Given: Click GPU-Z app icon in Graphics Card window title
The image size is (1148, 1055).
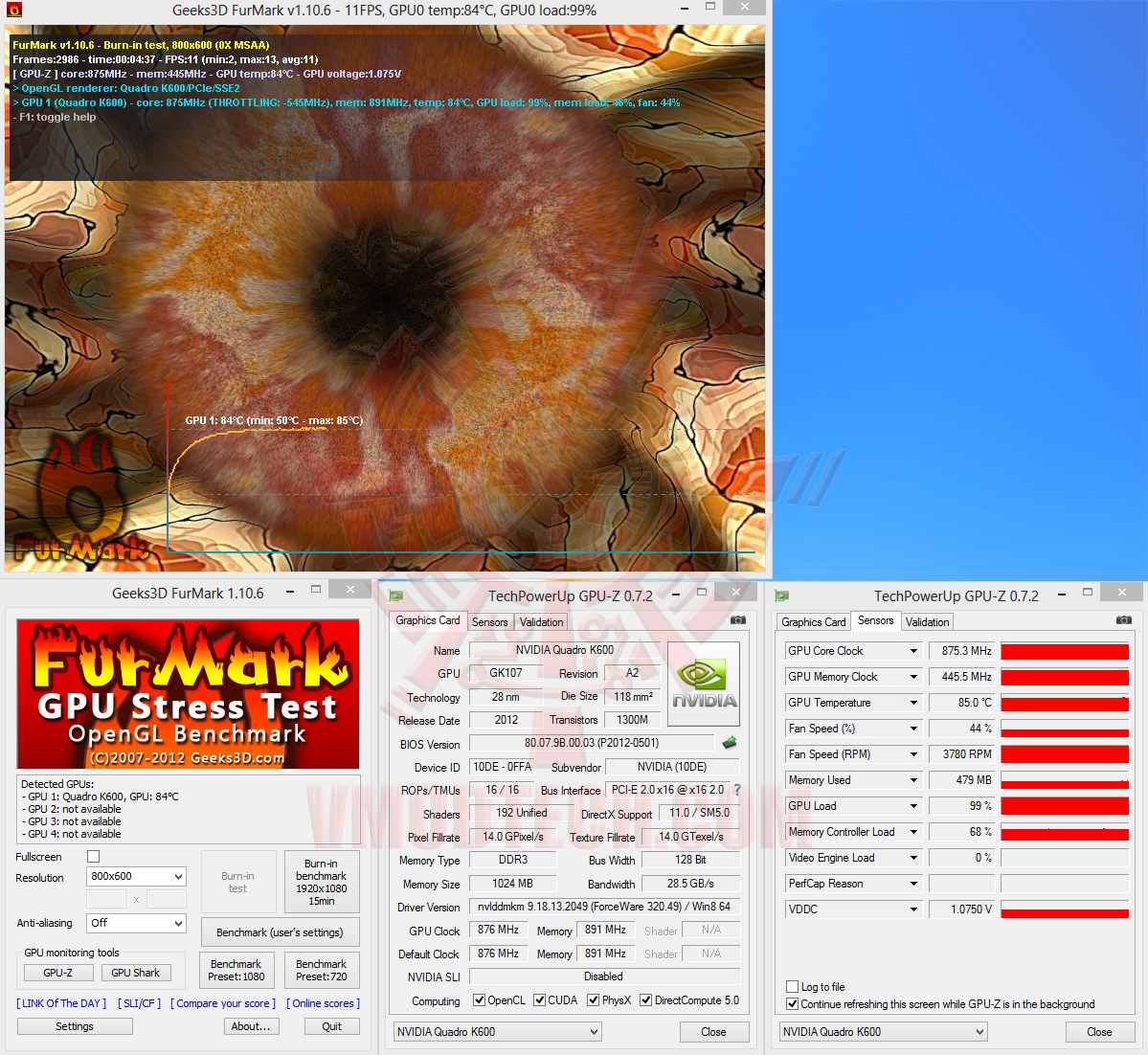Looking at the screenshot, I should coord(396,596).
